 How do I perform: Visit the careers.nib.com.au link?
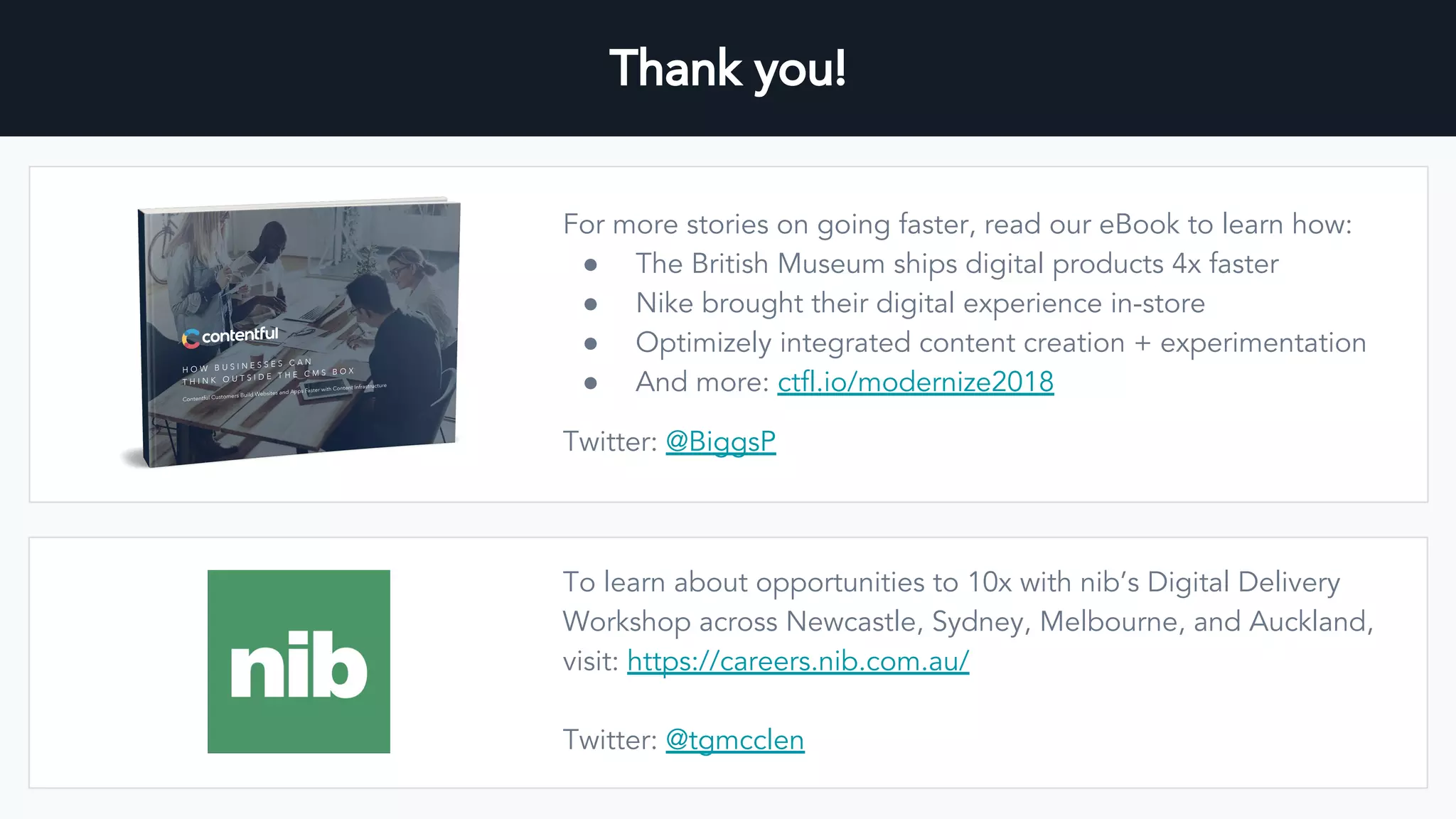(x=798, y=661)
